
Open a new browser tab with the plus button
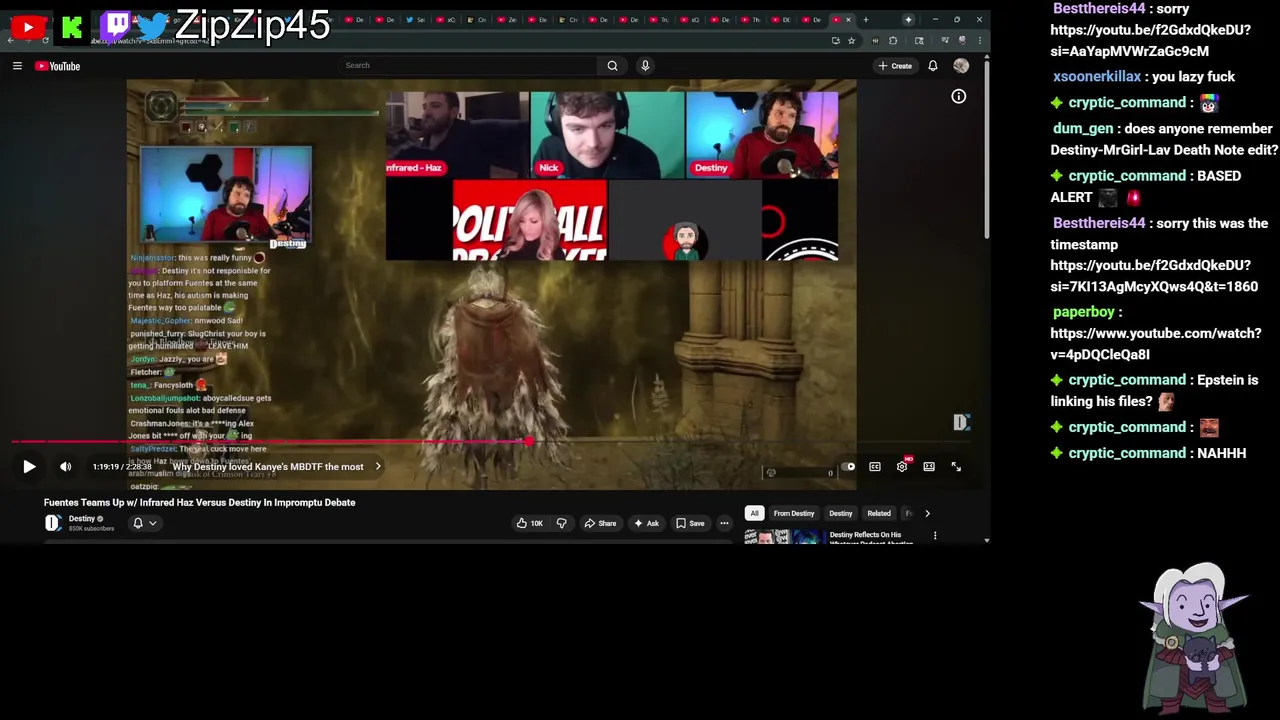[x=866, y=19]
